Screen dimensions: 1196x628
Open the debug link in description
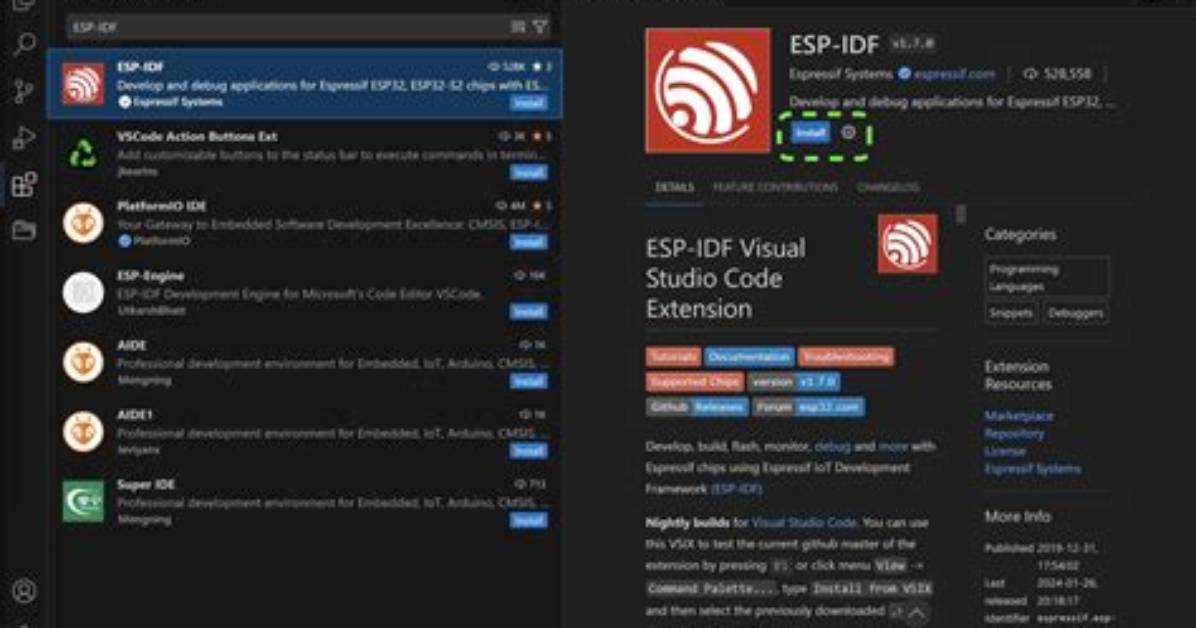[x=832, y=446]
